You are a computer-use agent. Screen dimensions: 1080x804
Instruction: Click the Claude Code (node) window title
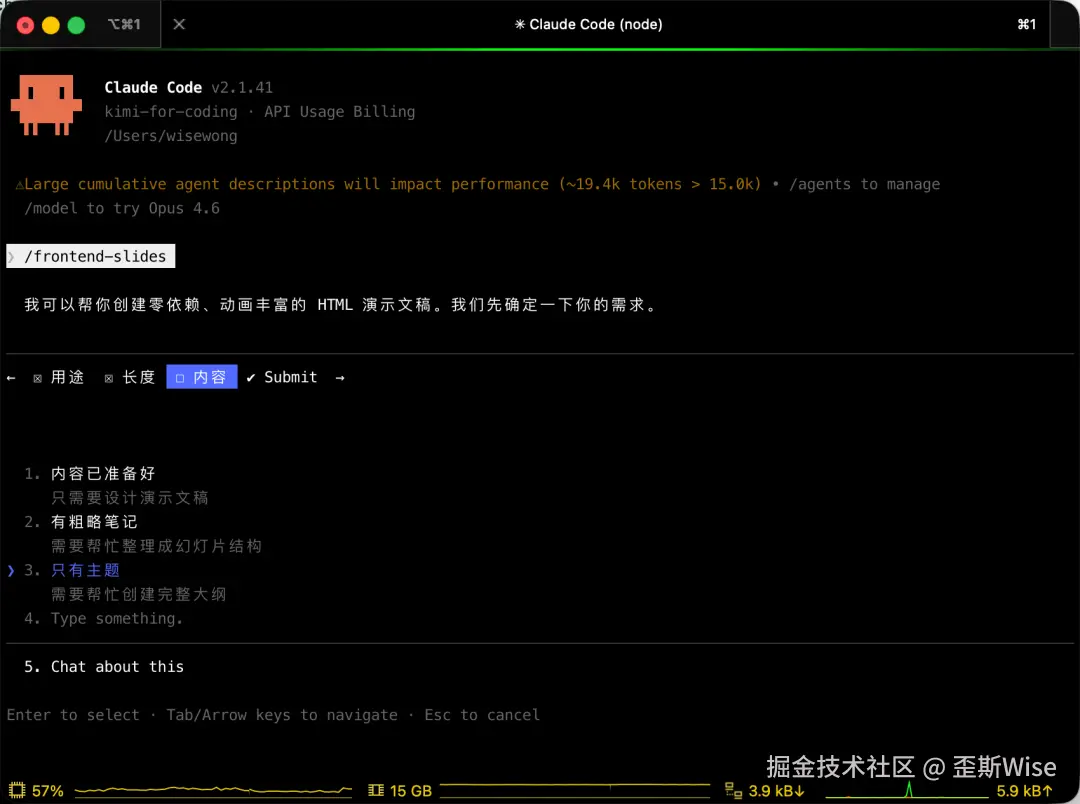[588, 24]
